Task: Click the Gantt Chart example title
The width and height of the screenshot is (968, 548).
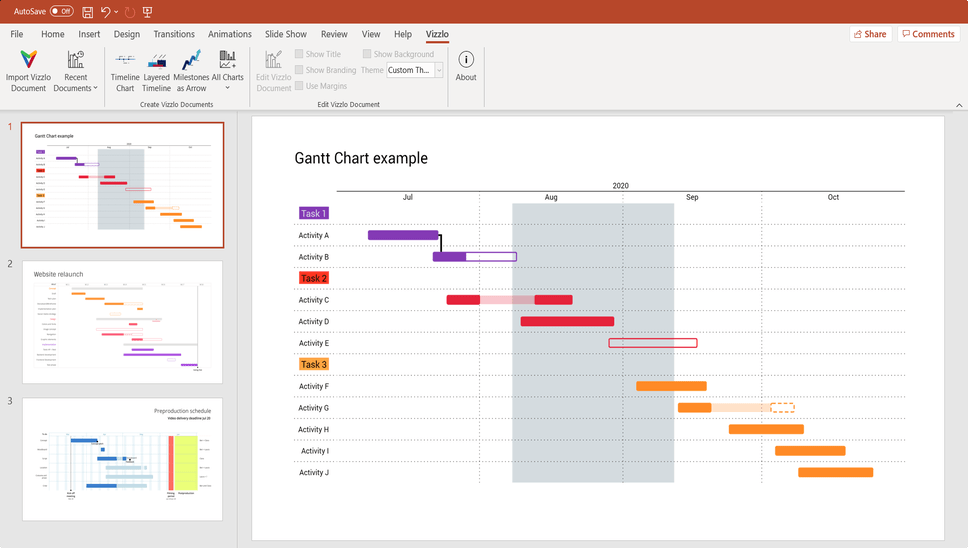Action: coord(361,158)
